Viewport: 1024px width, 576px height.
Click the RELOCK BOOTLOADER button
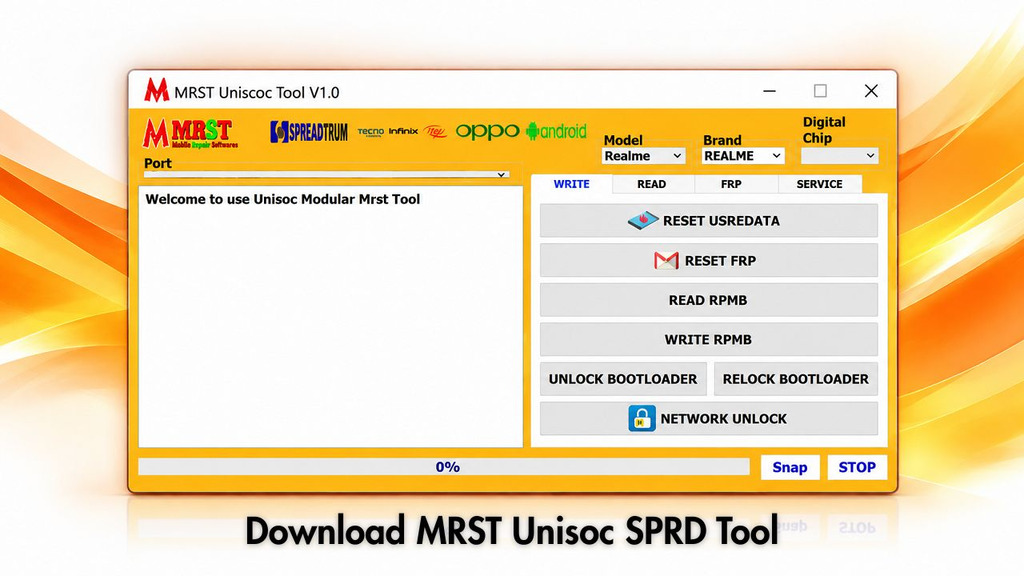click(795, 379)
